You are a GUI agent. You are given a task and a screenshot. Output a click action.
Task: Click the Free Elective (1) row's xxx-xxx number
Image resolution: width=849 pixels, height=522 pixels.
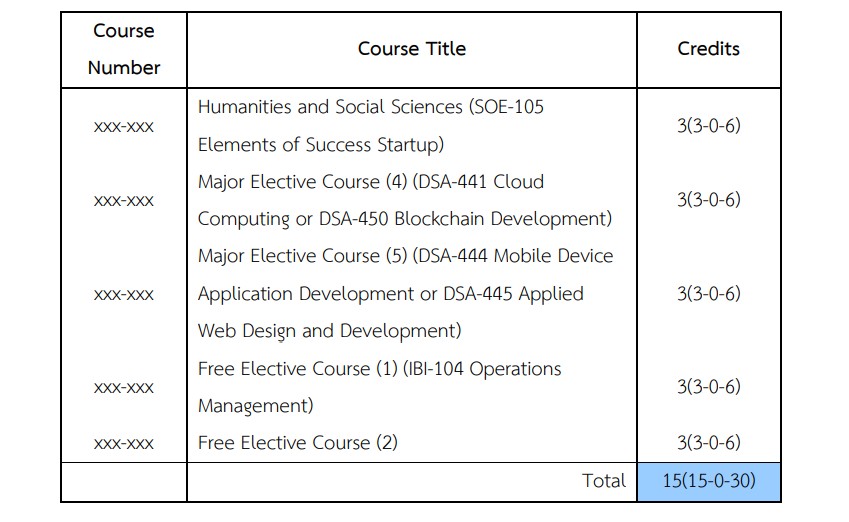click(124, 387)
